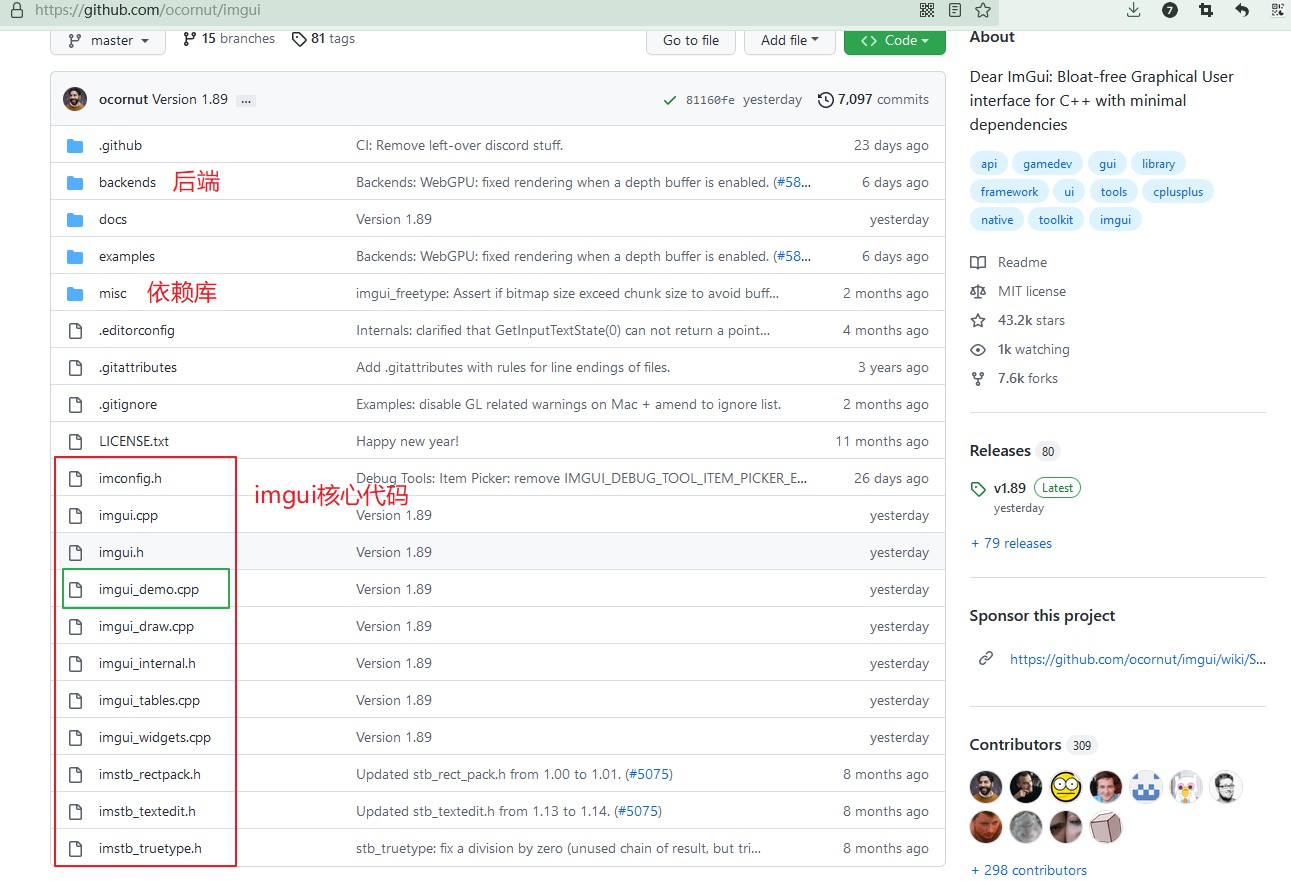This screenshot has width=1291, height=881.
Task: Open ocornut's avatar in commit header
Action: [75, 99]
